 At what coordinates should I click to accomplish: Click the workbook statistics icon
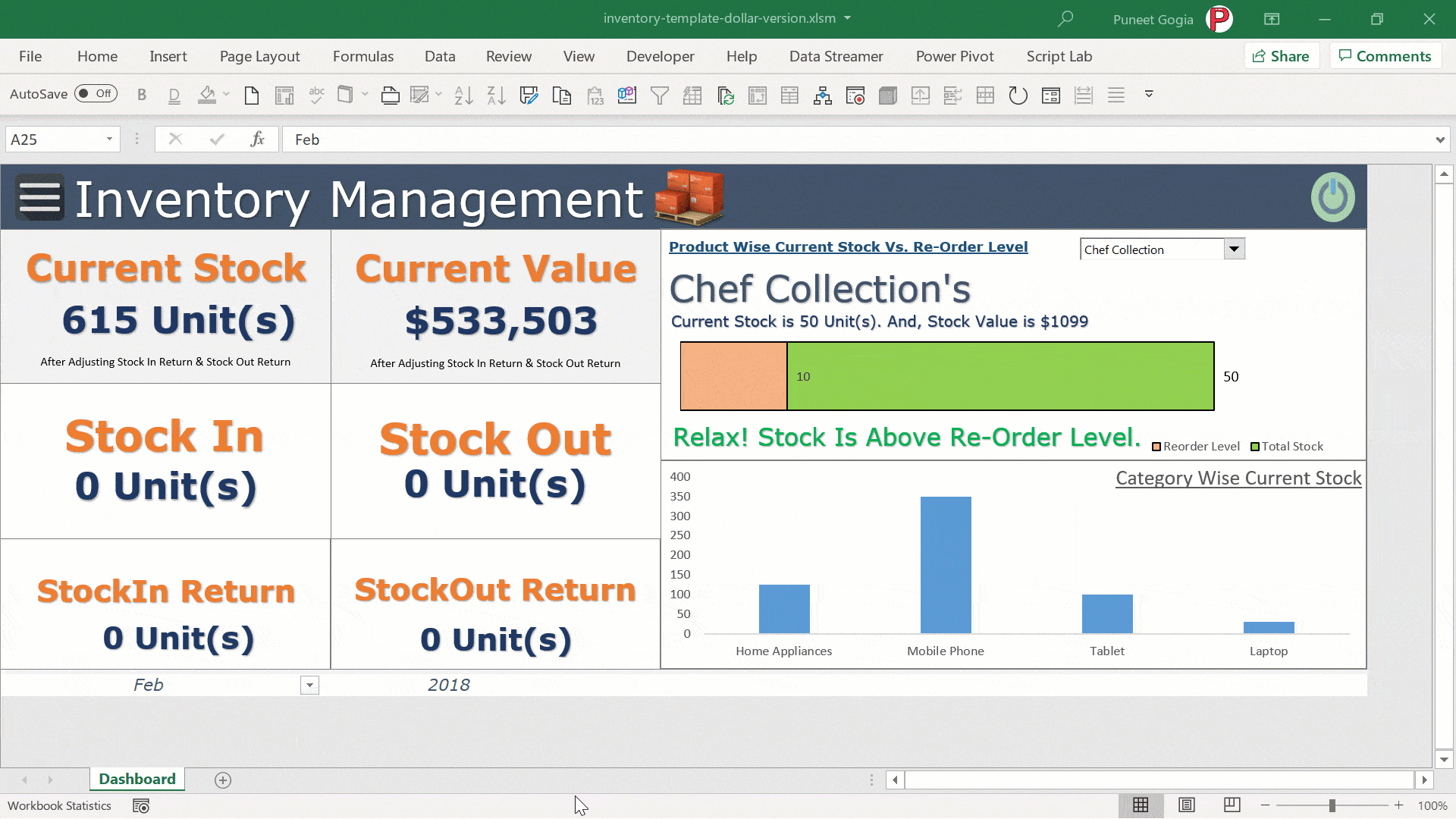(x=141, y=805)
